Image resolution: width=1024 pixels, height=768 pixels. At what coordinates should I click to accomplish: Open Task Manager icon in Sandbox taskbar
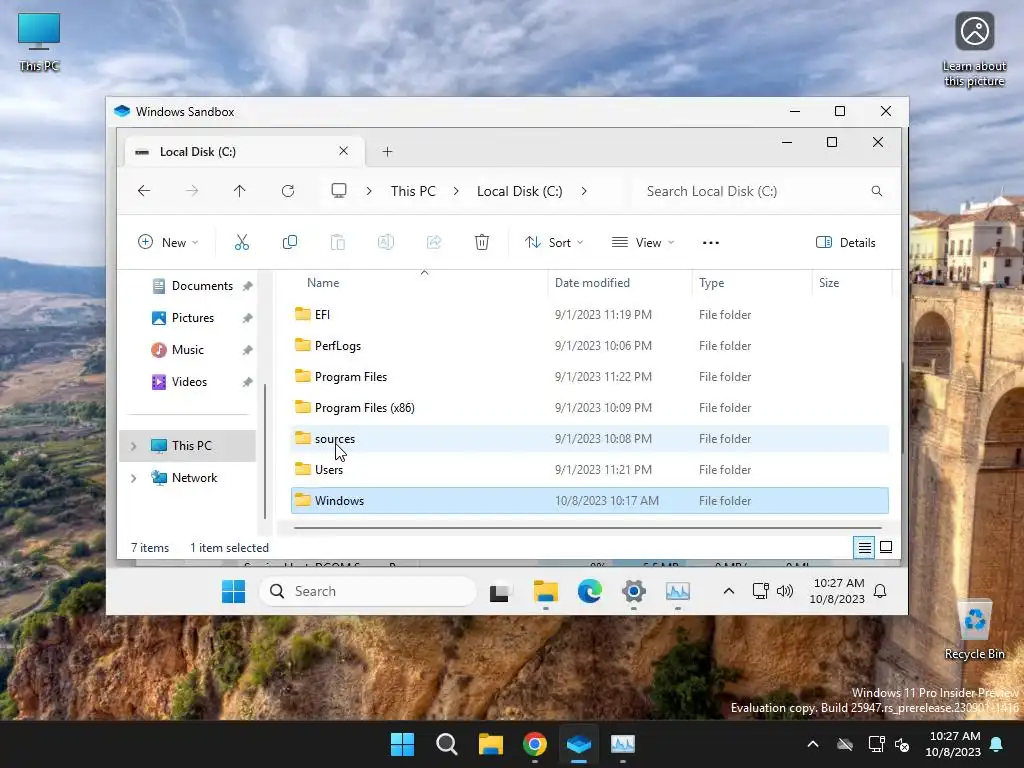678,592
